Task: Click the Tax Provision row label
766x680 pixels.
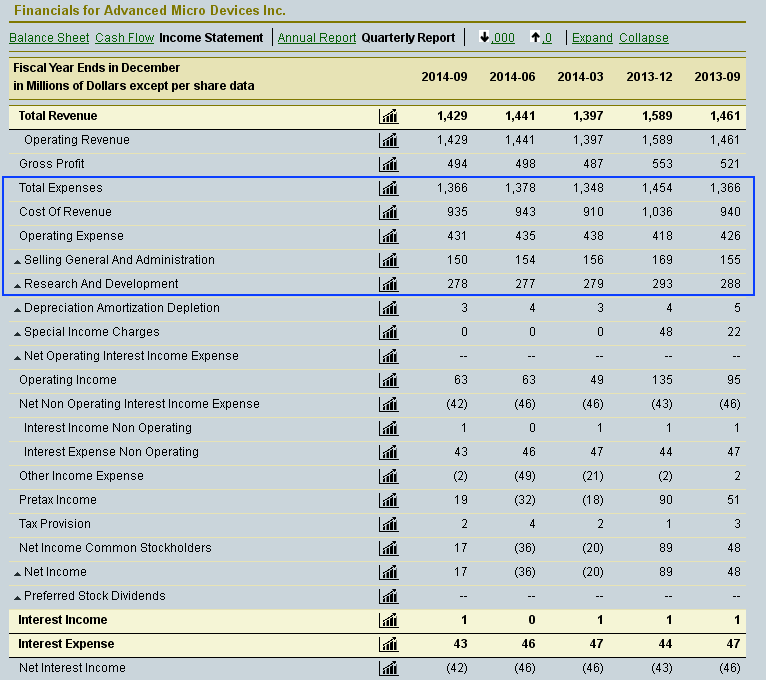Action: pyautogui.click(x=55, y=524)
